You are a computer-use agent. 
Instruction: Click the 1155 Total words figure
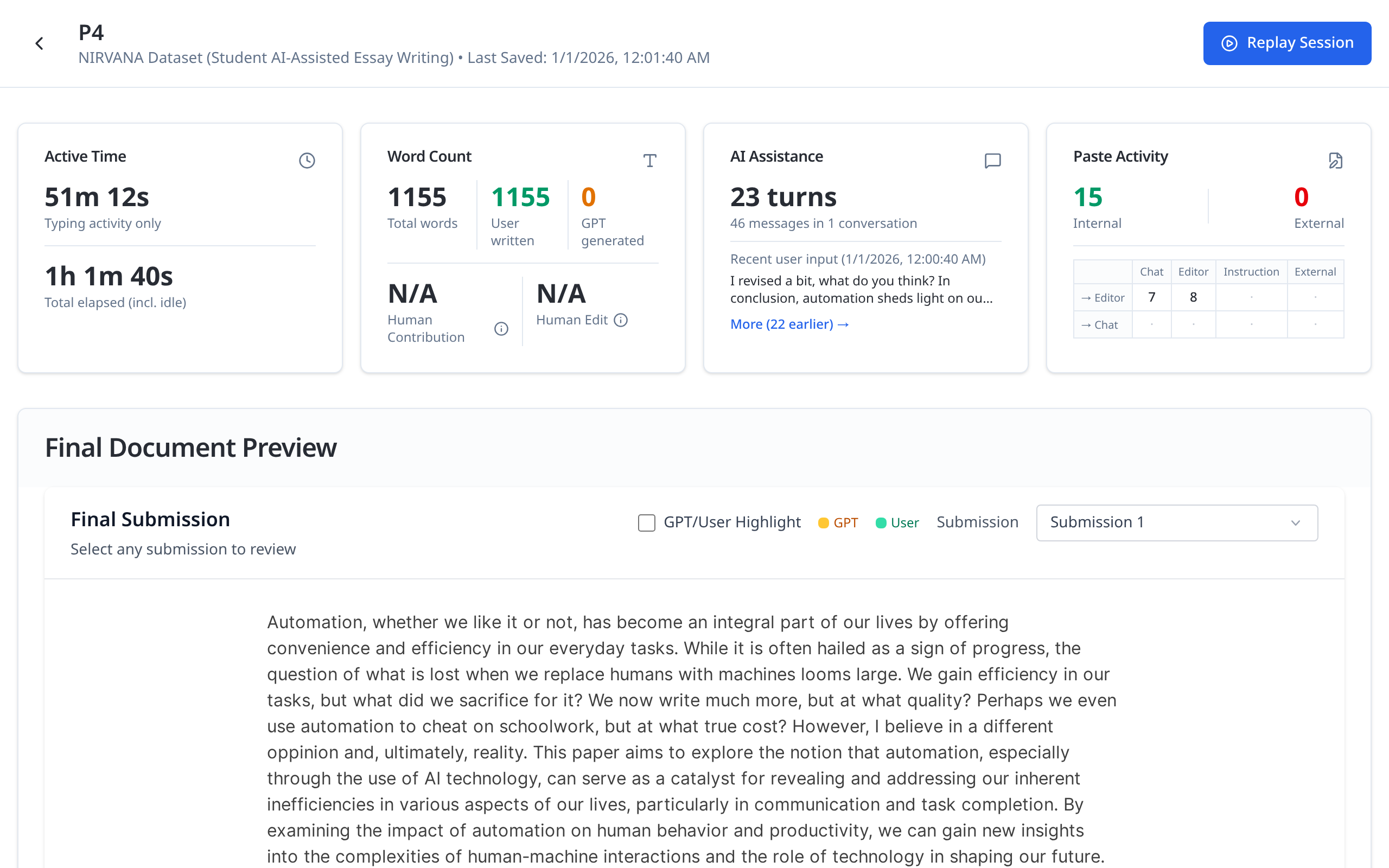(417, 197)
